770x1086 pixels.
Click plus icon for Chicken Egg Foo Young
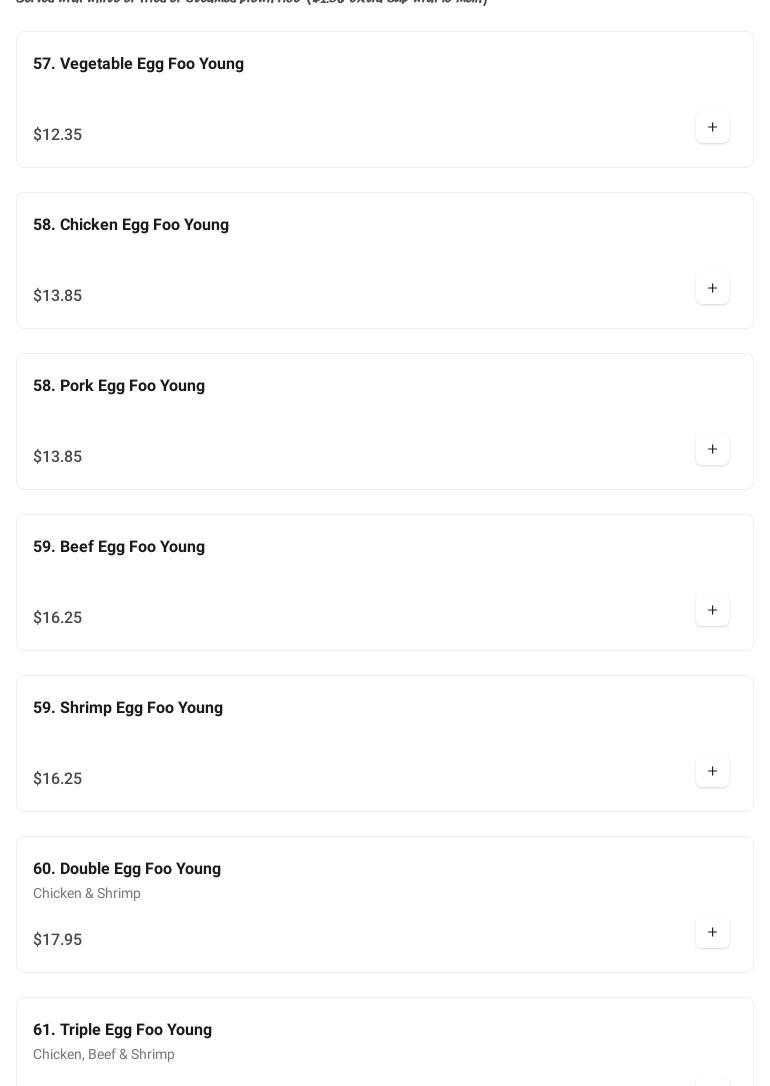click(x=712, y=289)
